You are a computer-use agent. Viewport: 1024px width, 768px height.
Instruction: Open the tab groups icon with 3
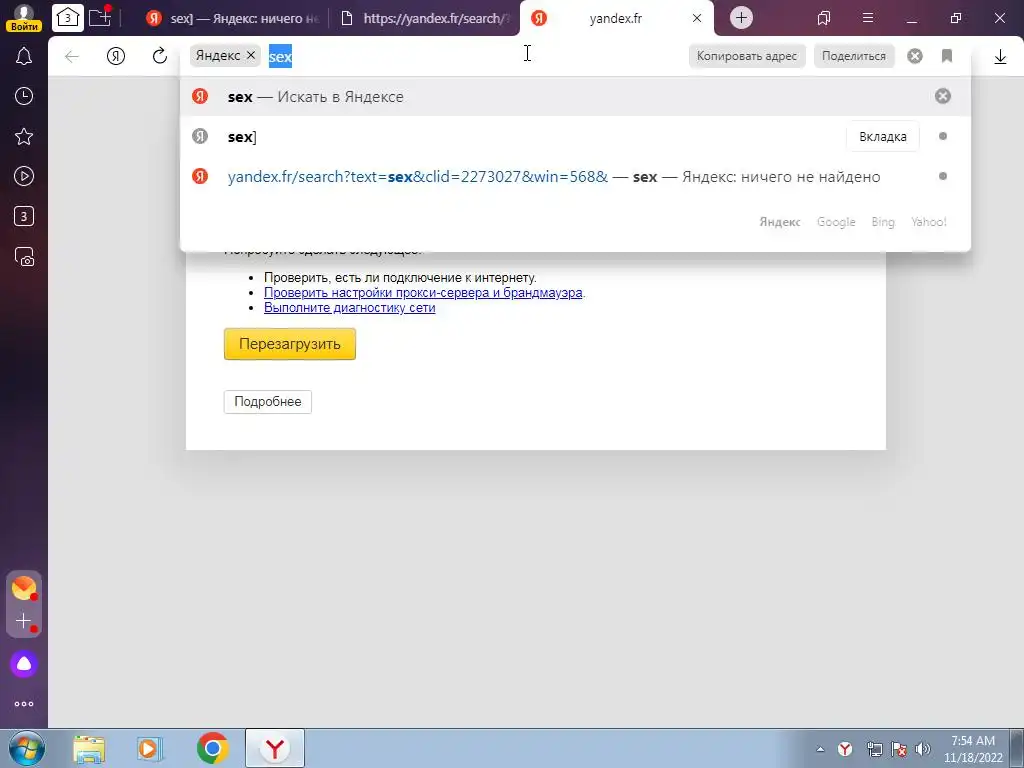[x=68, y=18]
